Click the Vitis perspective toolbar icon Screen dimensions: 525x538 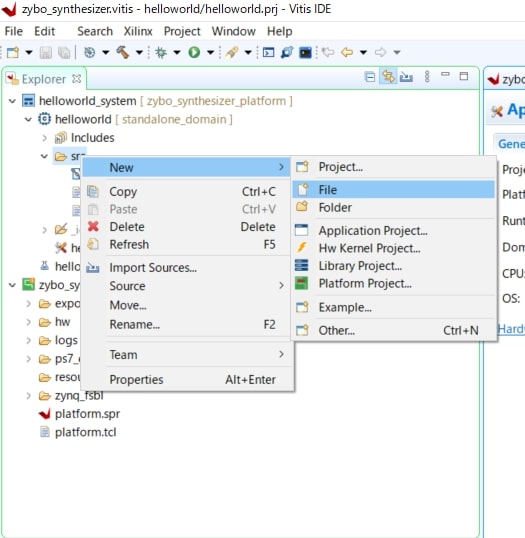coord(287,52)
